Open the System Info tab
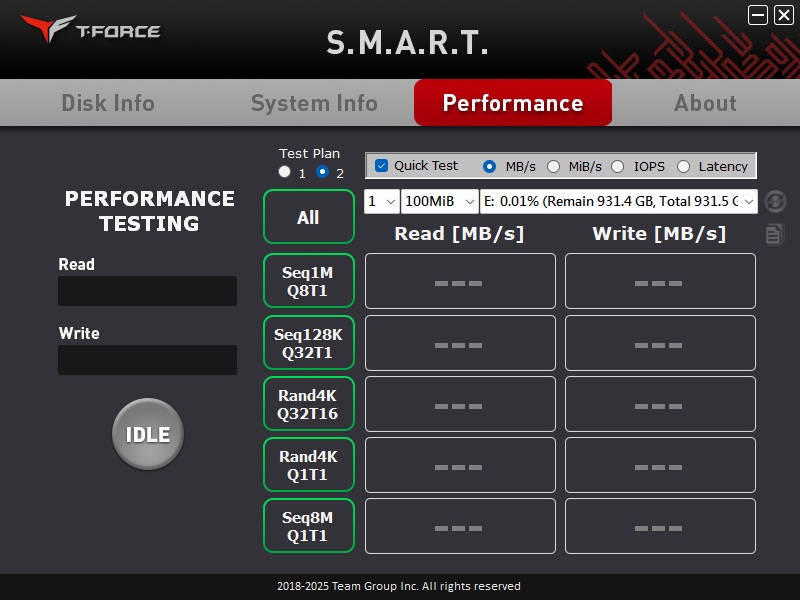This screenshot has height=600, width=800. 314,103
